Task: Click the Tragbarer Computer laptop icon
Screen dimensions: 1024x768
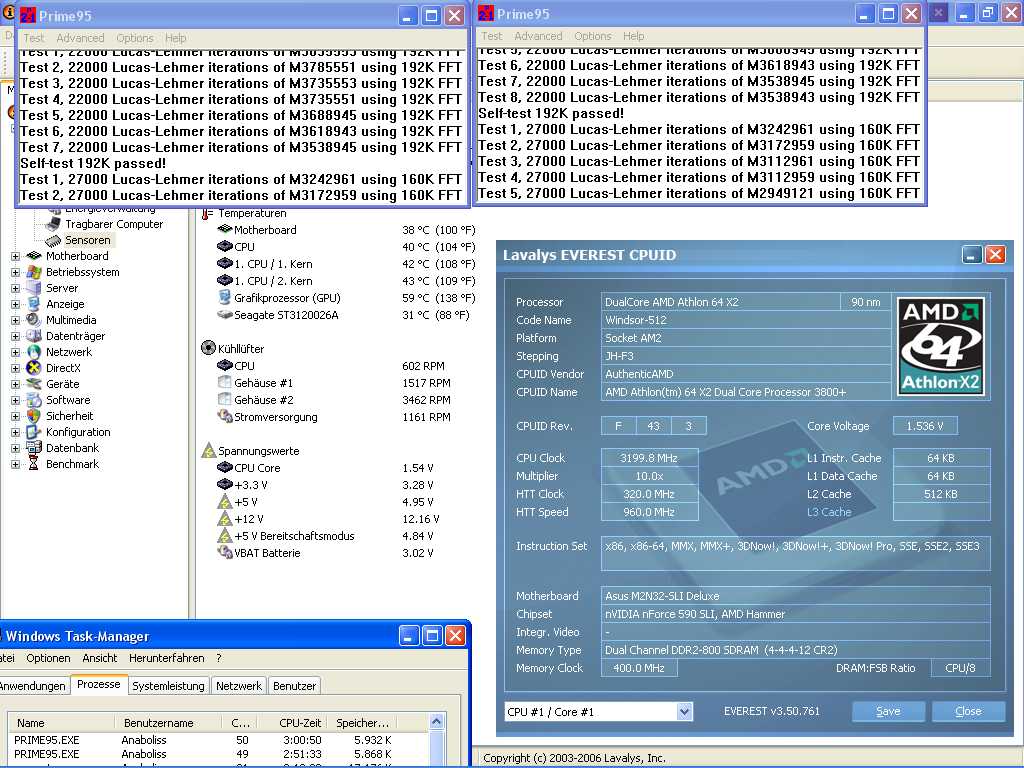Action: click(53, 224)
